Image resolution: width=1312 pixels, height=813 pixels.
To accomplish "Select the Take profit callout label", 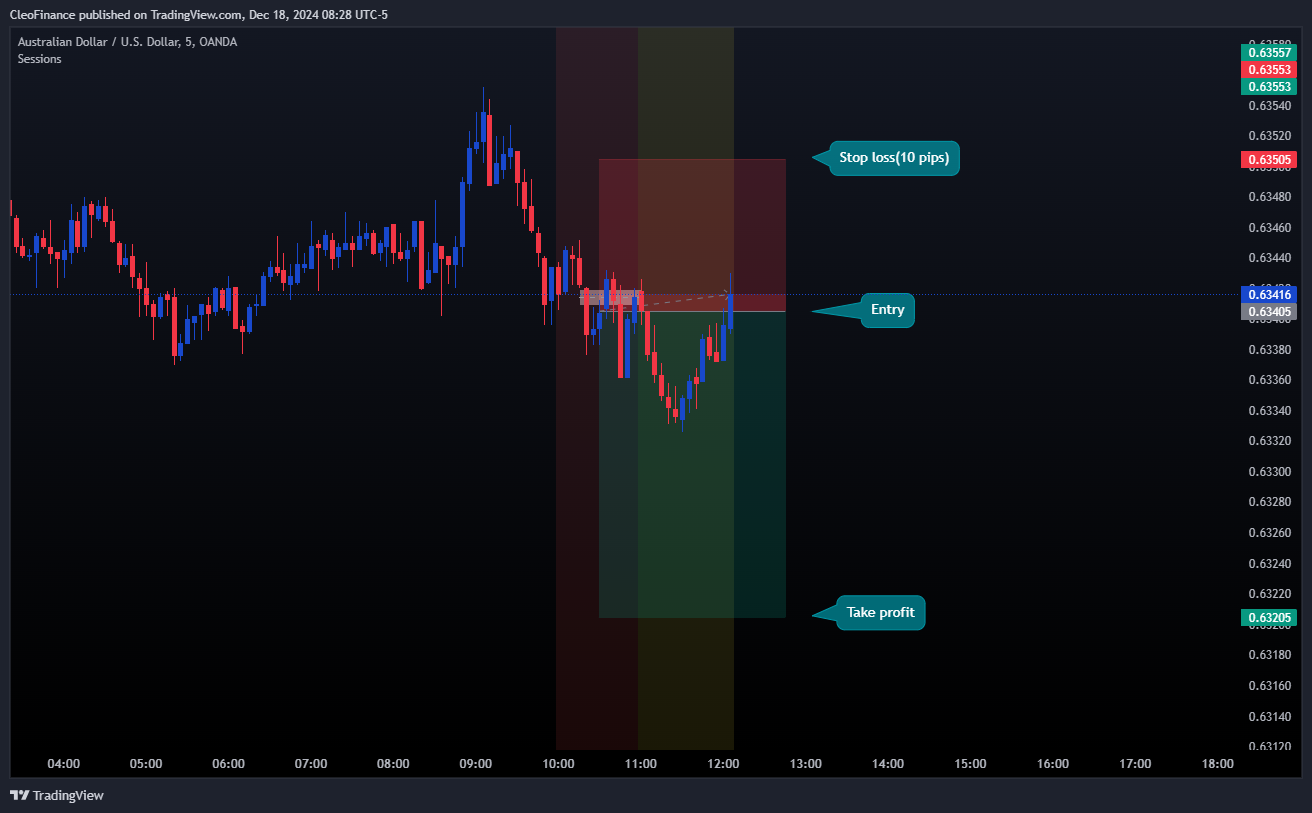I will (x=880, y=613).
